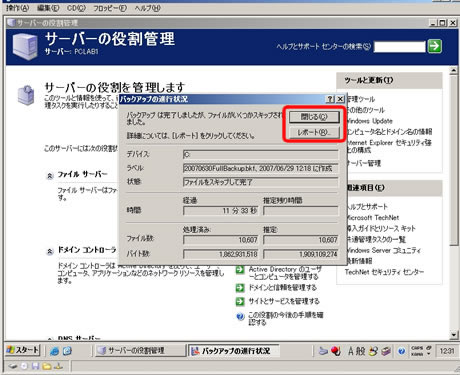This screenshot has width=460, height=375.
Task: Switch to the サーバーの役割管理 taskbar button
Action: [x=140, y=350]
